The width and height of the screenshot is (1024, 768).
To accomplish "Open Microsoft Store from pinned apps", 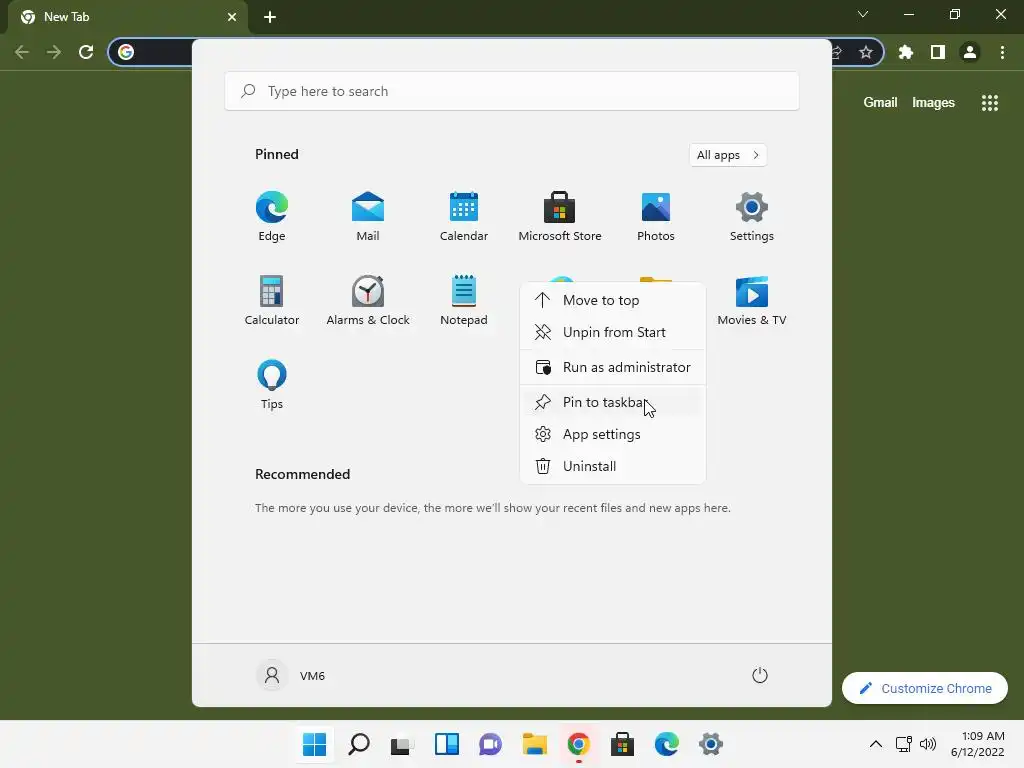I will (x=560, y=217).
